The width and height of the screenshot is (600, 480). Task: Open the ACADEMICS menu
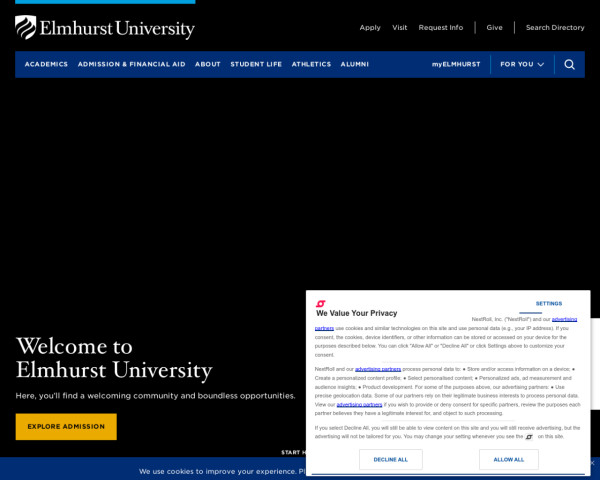[46, 64]
